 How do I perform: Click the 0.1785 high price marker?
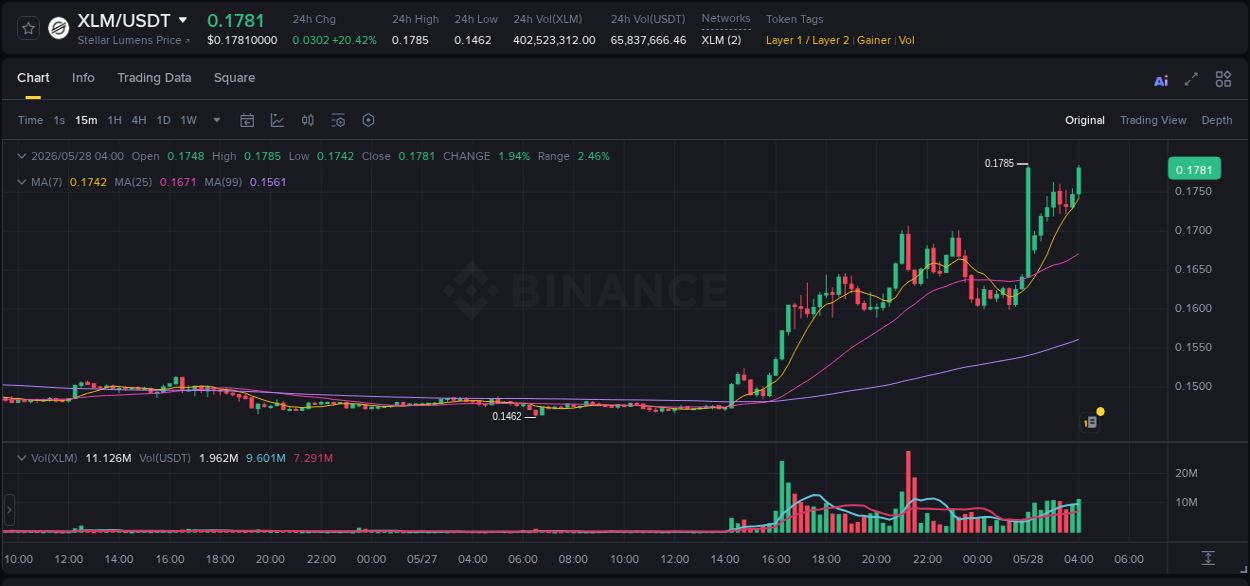click(999, 163)
